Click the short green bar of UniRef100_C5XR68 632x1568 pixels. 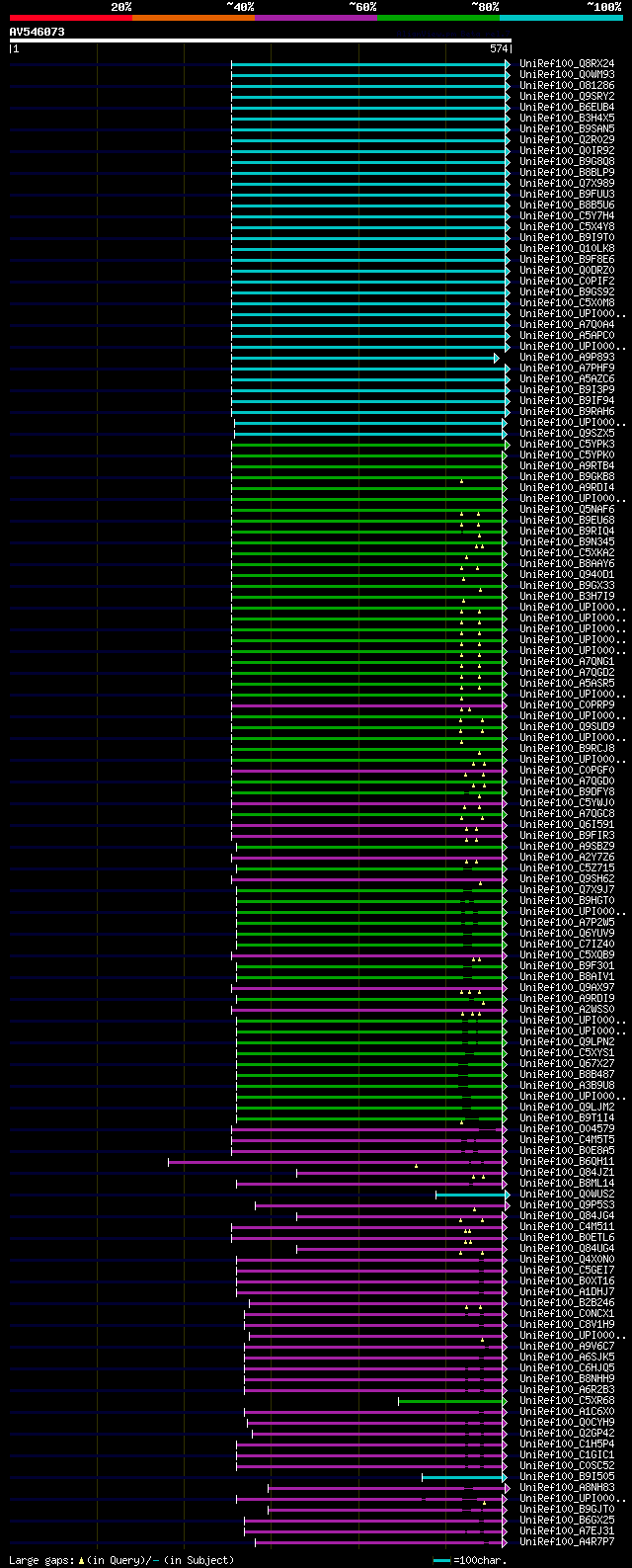(451, 1401)
